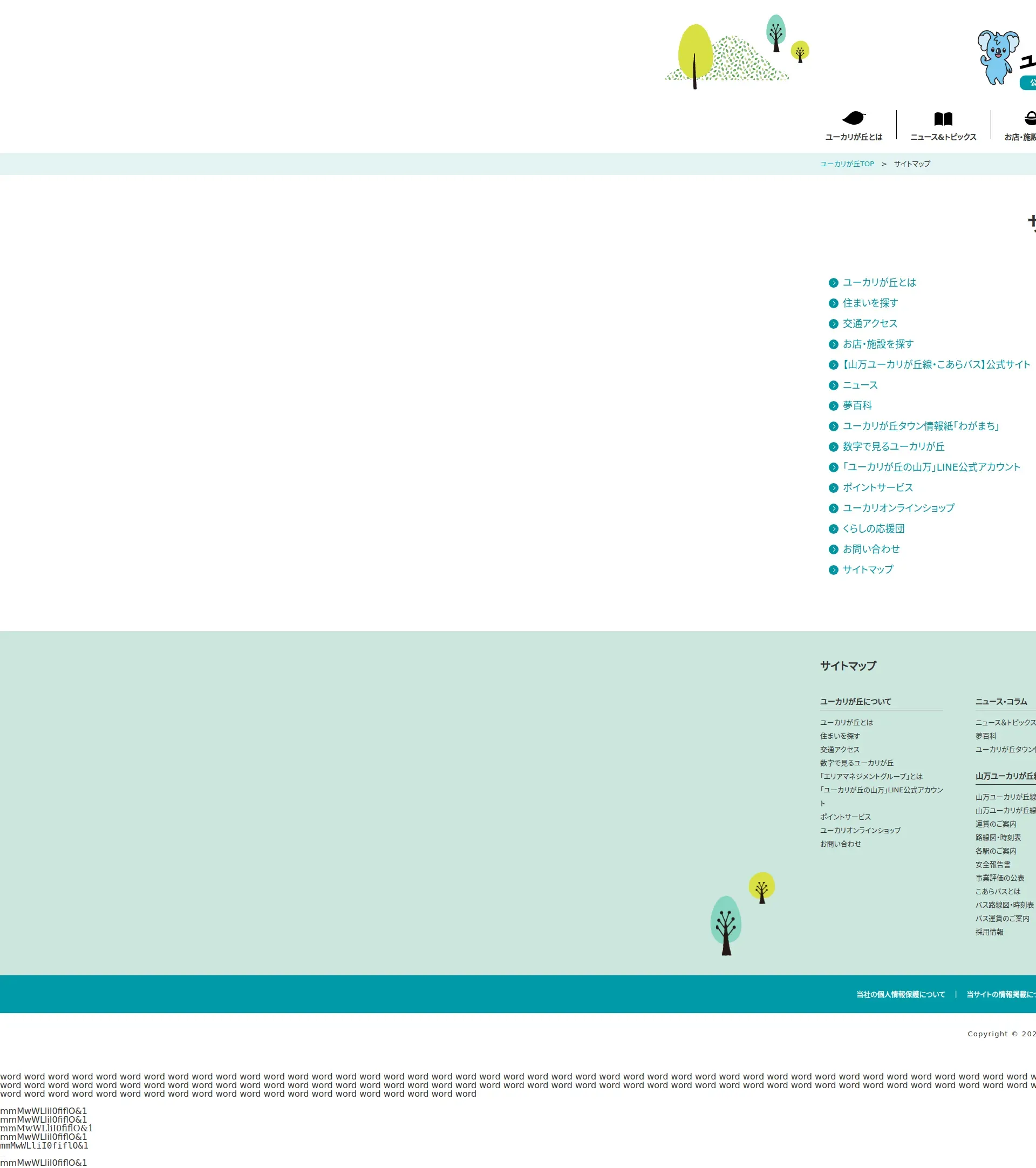Open お問い合わせ in the main sitemap list

point(871,549)
